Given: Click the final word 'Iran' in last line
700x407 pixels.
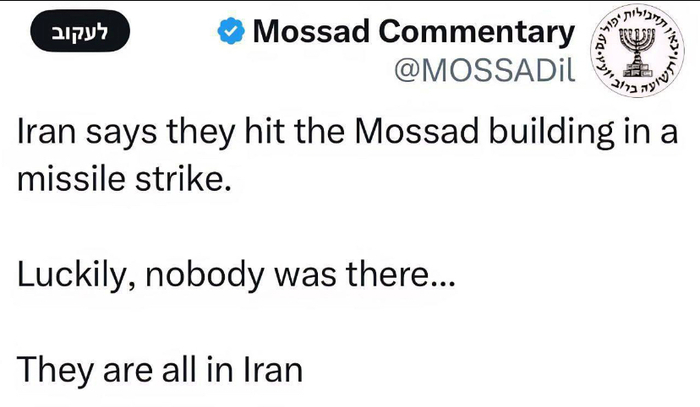Looking at the screenshot, I should (x=273, y=370).
